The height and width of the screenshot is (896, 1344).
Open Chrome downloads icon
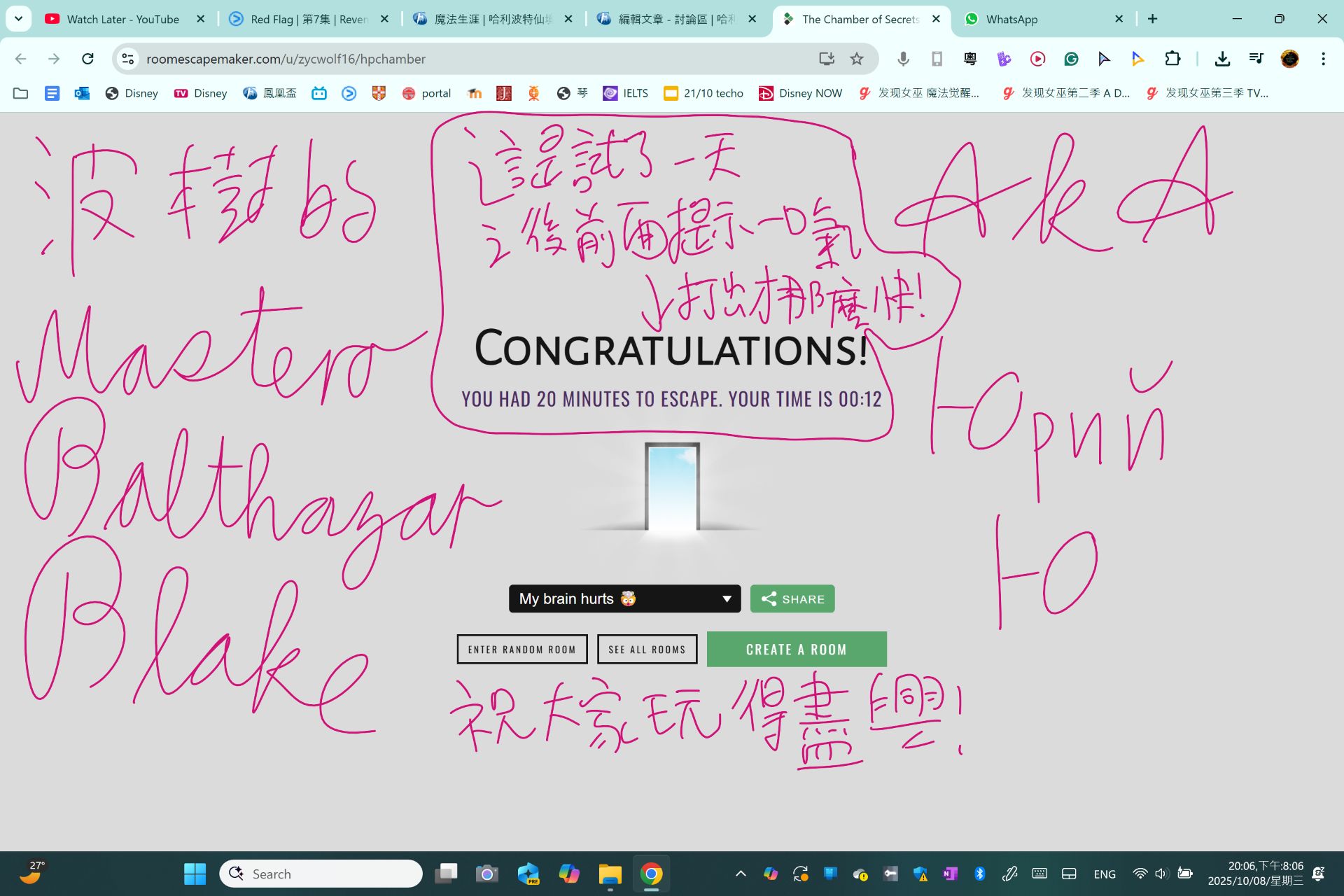pyautogui.click(x=1222, y=59)
